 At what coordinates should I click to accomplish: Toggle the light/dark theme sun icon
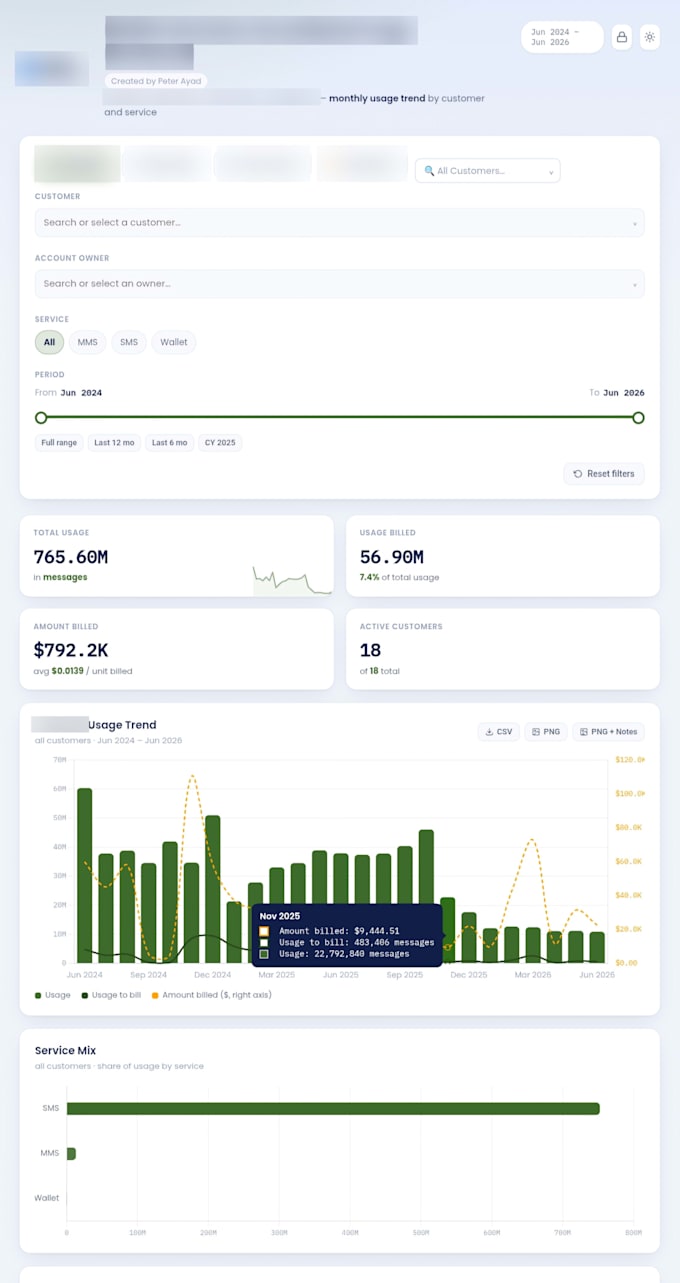pos(650,37)
